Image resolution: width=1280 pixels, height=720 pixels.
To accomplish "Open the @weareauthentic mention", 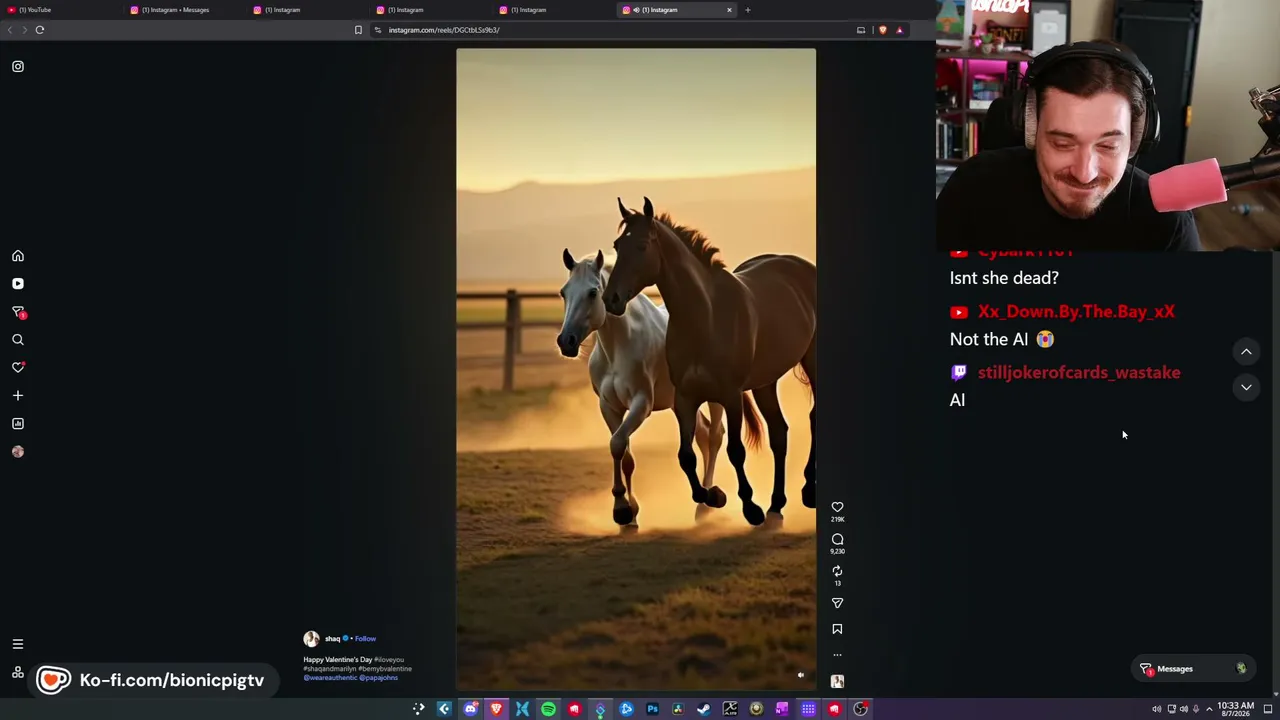I will (330, 678).
